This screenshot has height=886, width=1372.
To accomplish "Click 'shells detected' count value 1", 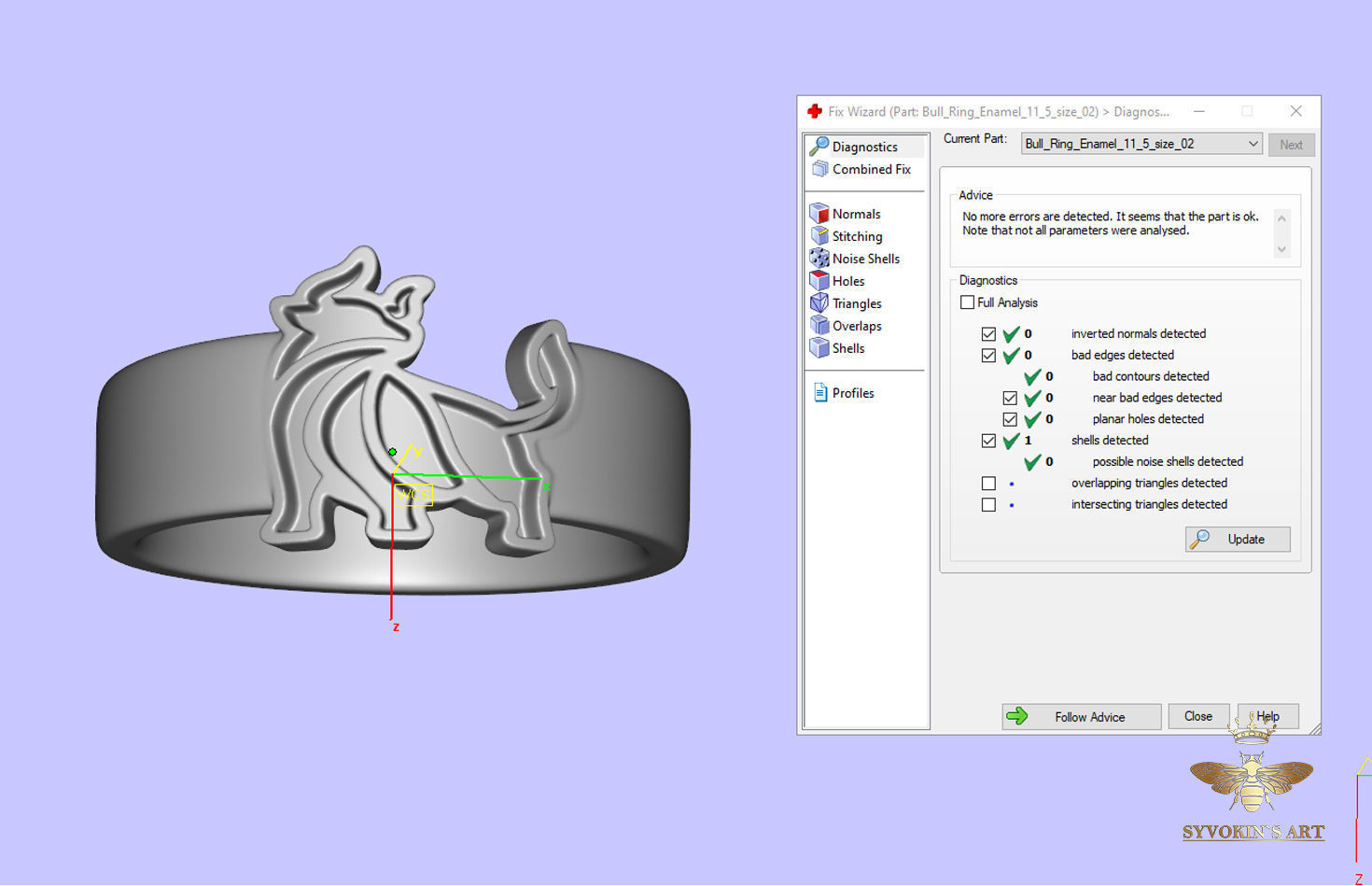I will 1028,441.
